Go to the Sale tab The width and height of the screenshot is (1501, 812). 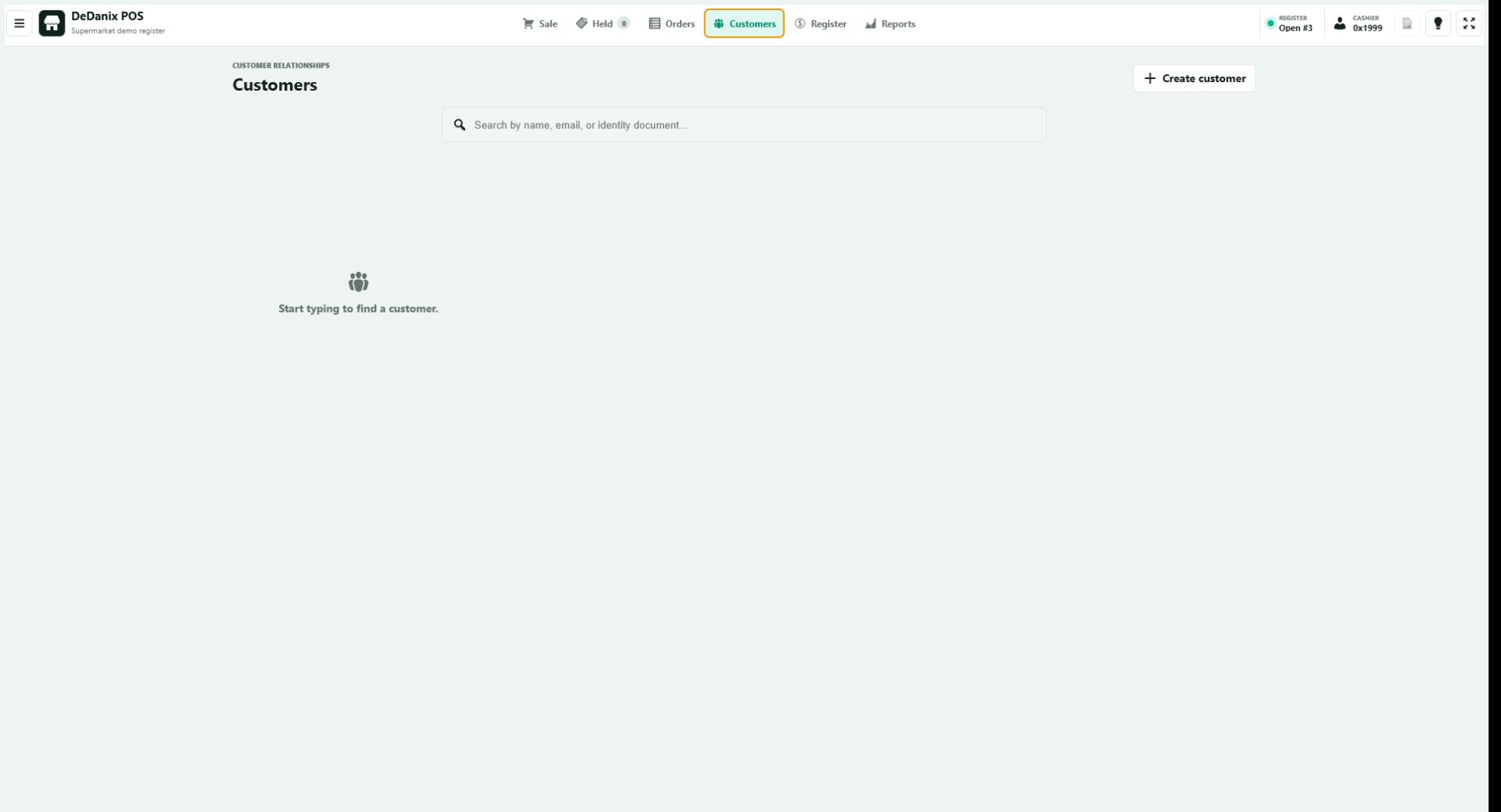click(x=540, y=23)
